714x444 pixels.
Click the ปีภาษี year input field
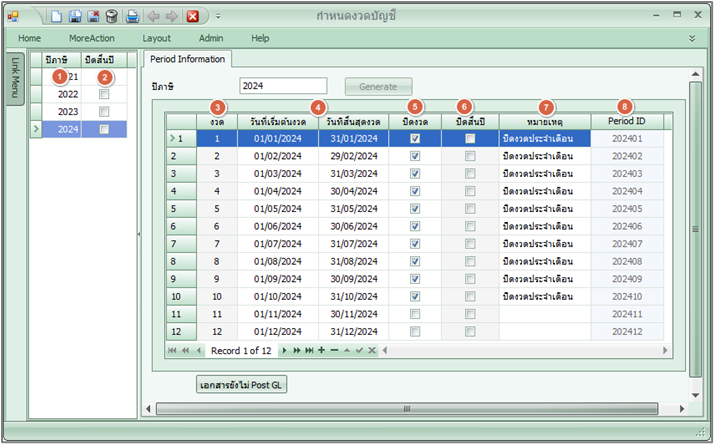tap(283, 86)
